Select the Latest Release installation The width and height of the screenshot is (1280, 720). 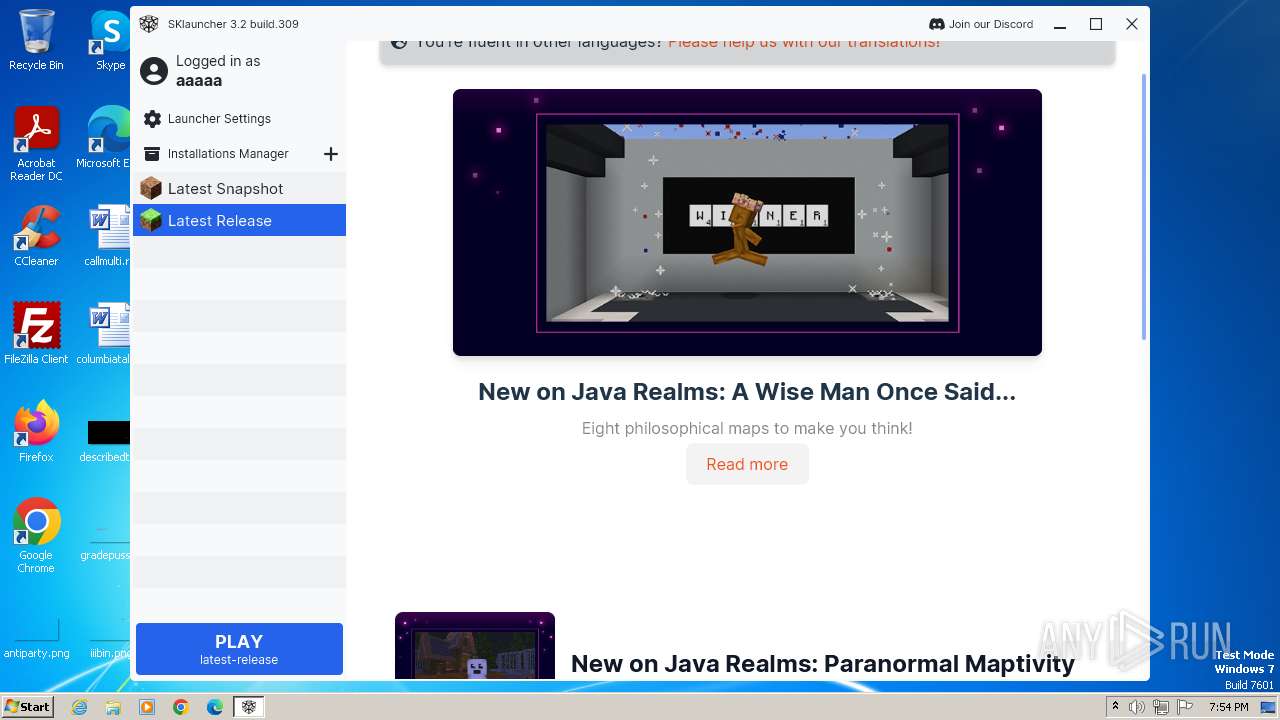pos(239,220)
